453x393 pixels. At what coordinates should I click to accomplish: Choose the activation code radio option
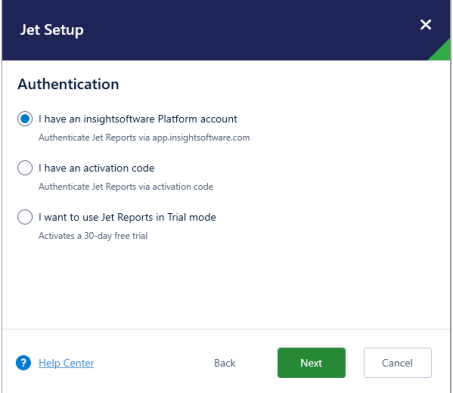coord(25,168)
